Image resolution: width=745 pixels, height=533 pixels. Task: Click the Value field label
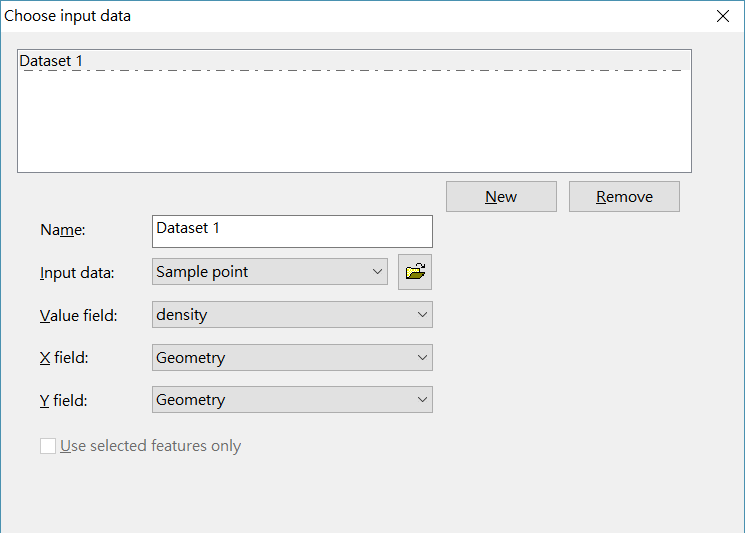click(78, 315)
